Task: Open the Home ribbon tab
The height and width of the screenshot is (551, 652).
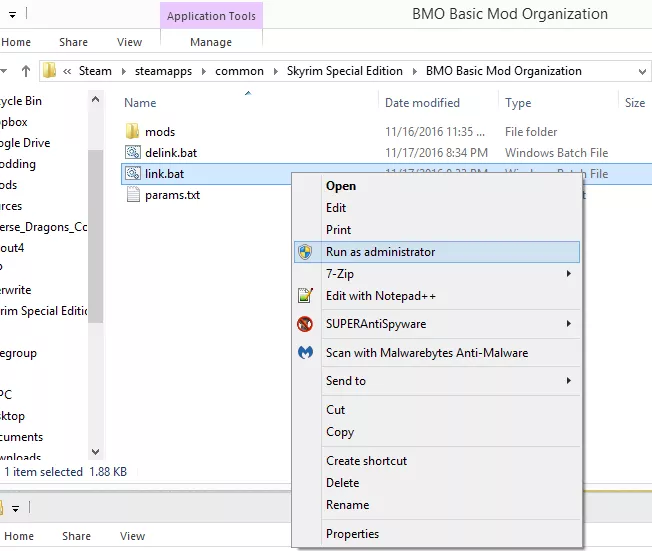Action: pos(16,42)
